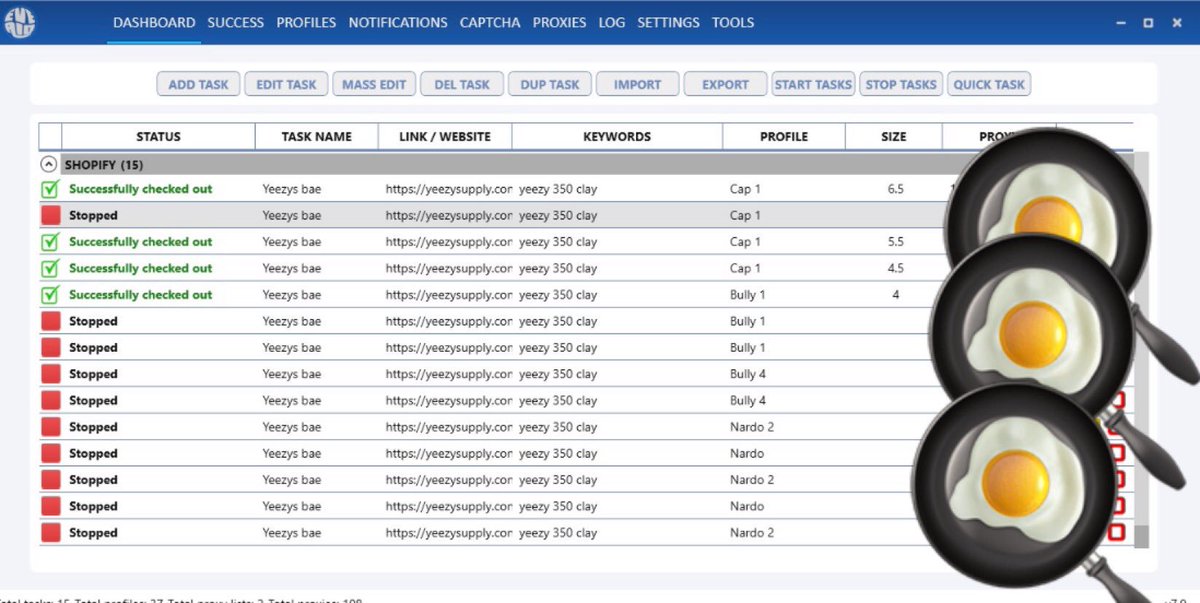The width and height of the screenshot is (1200, 603).
Task: Click the DEL TASK button
Action: (462, 84)
